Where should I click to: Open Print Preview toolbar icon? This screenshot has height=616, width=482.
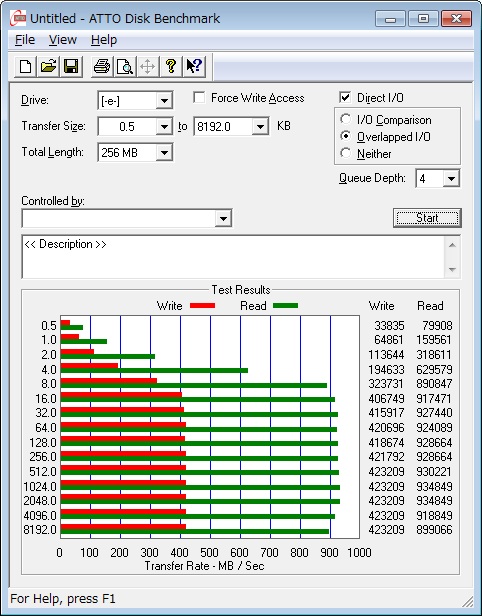point(125,66)
